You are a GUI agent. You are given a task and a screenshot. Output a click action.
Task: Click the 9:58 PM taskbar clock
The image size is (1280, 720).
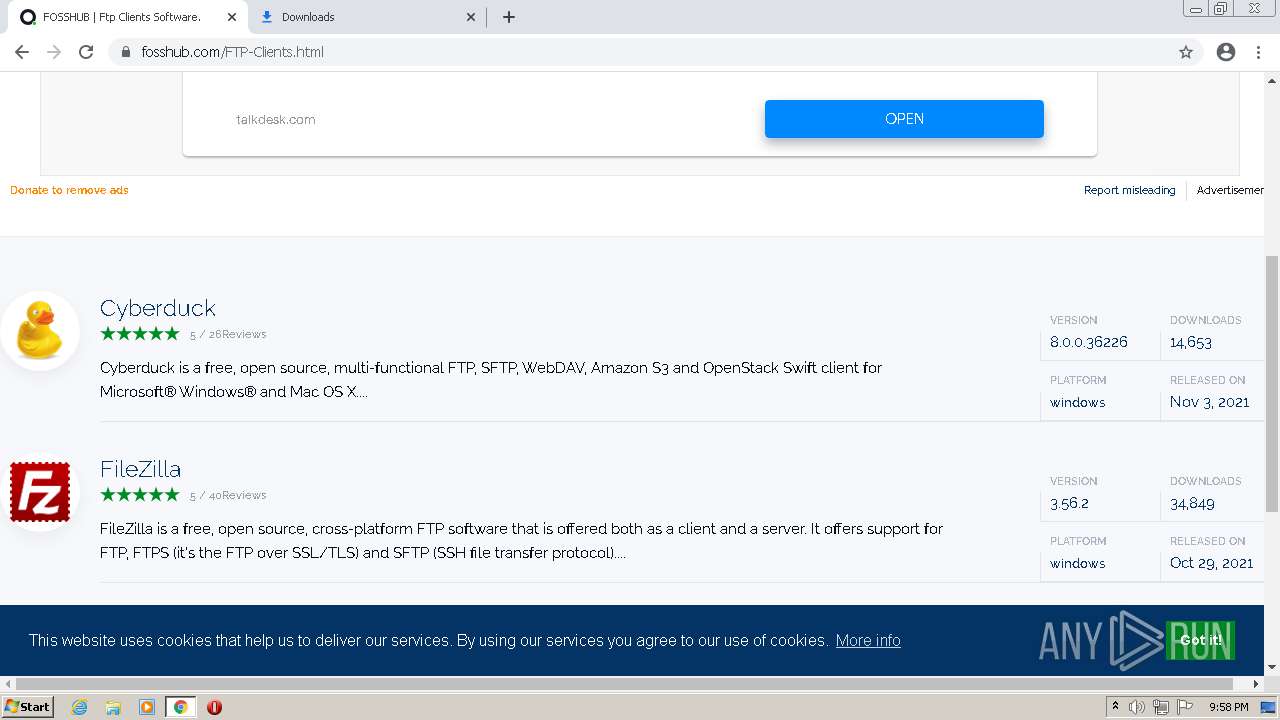(1229, 707)
